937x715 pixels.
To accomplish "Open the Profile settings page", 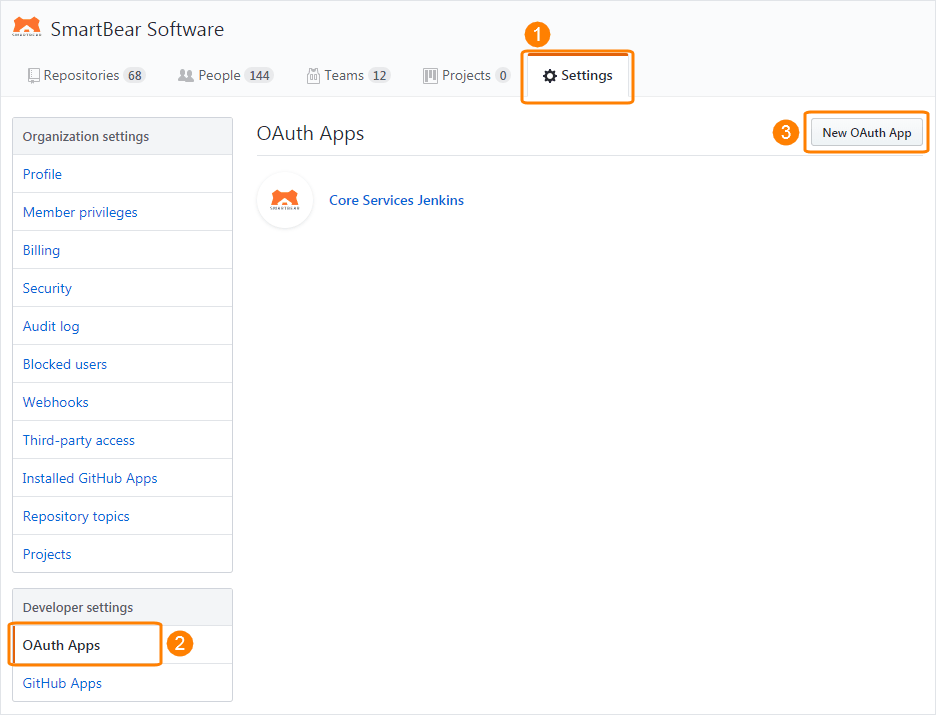I will (x=42, y=174).
